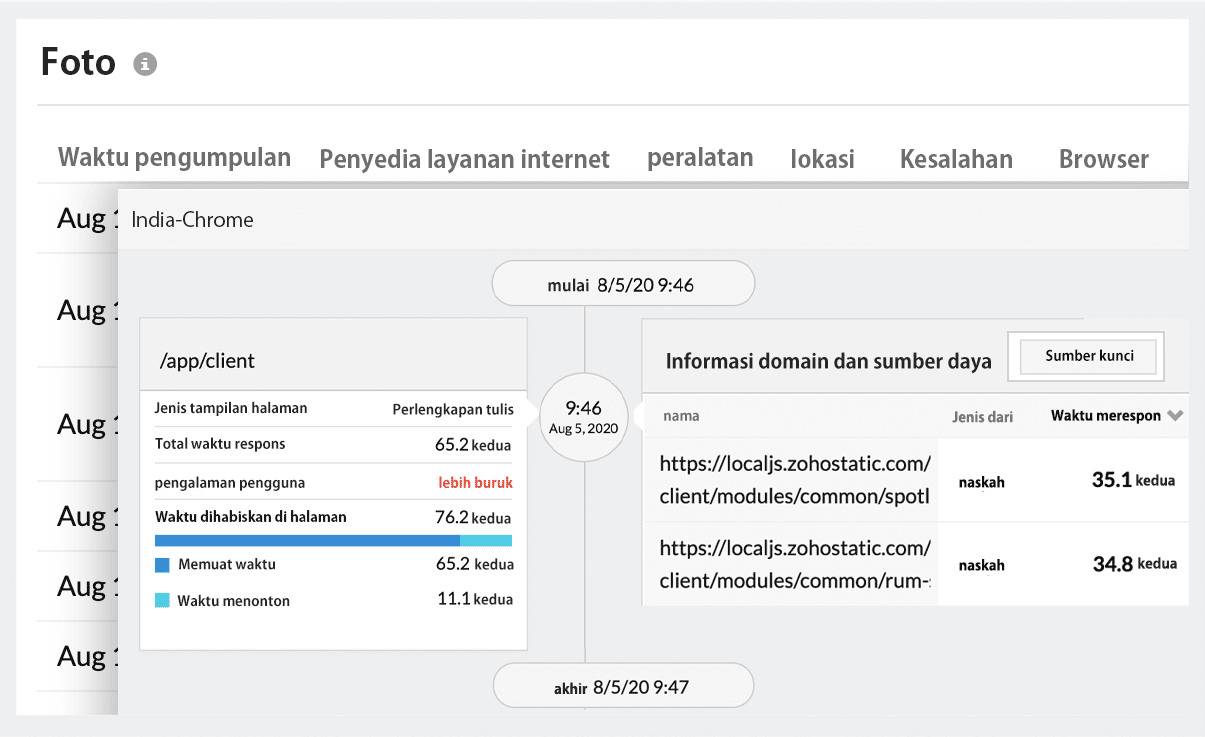Switch to the Browser tab
The image size is (1205, 737).
[x=1104, y=159]
